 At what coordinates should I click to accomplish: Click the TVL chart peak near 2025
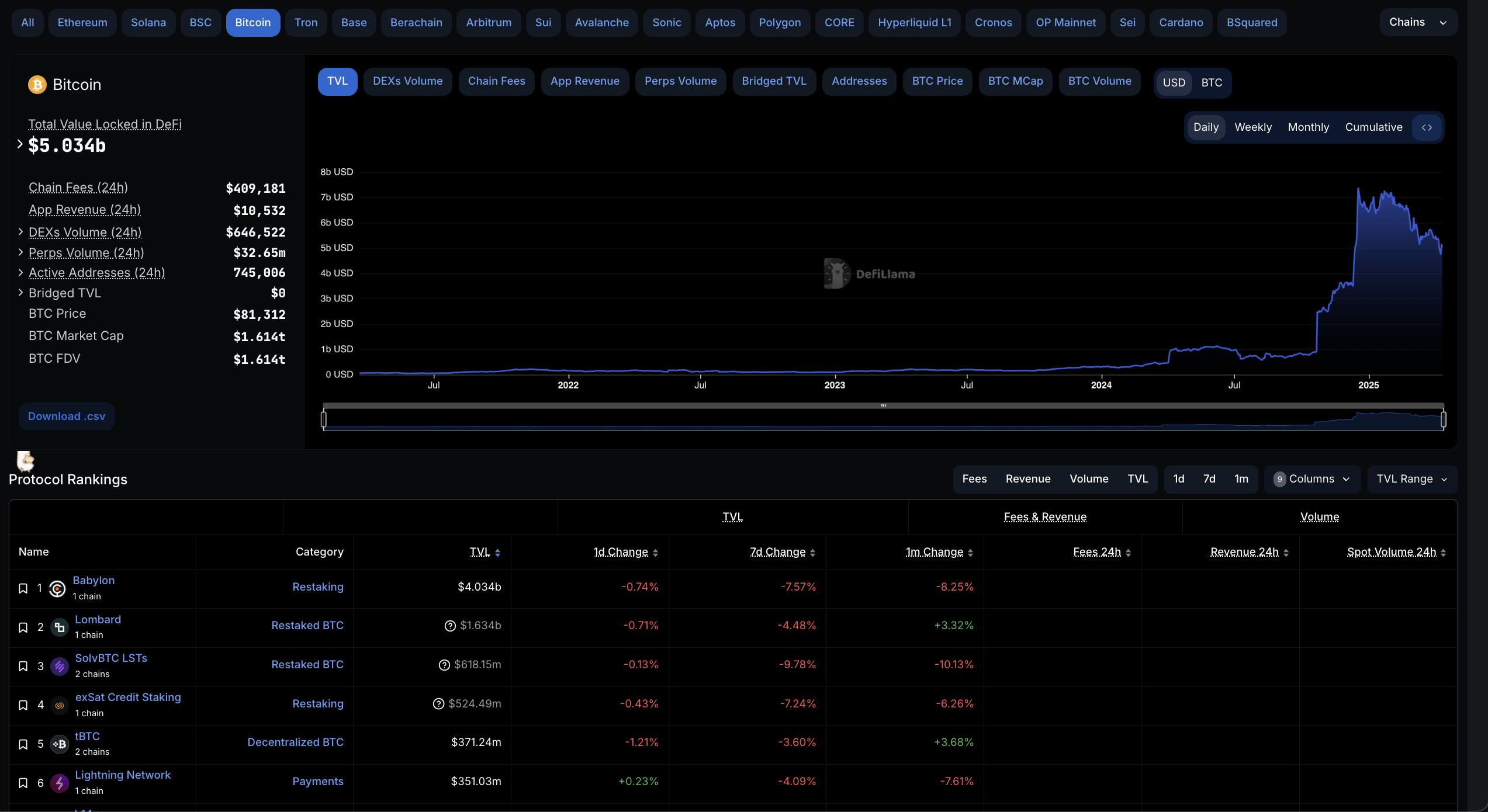tap(1358, 189)
